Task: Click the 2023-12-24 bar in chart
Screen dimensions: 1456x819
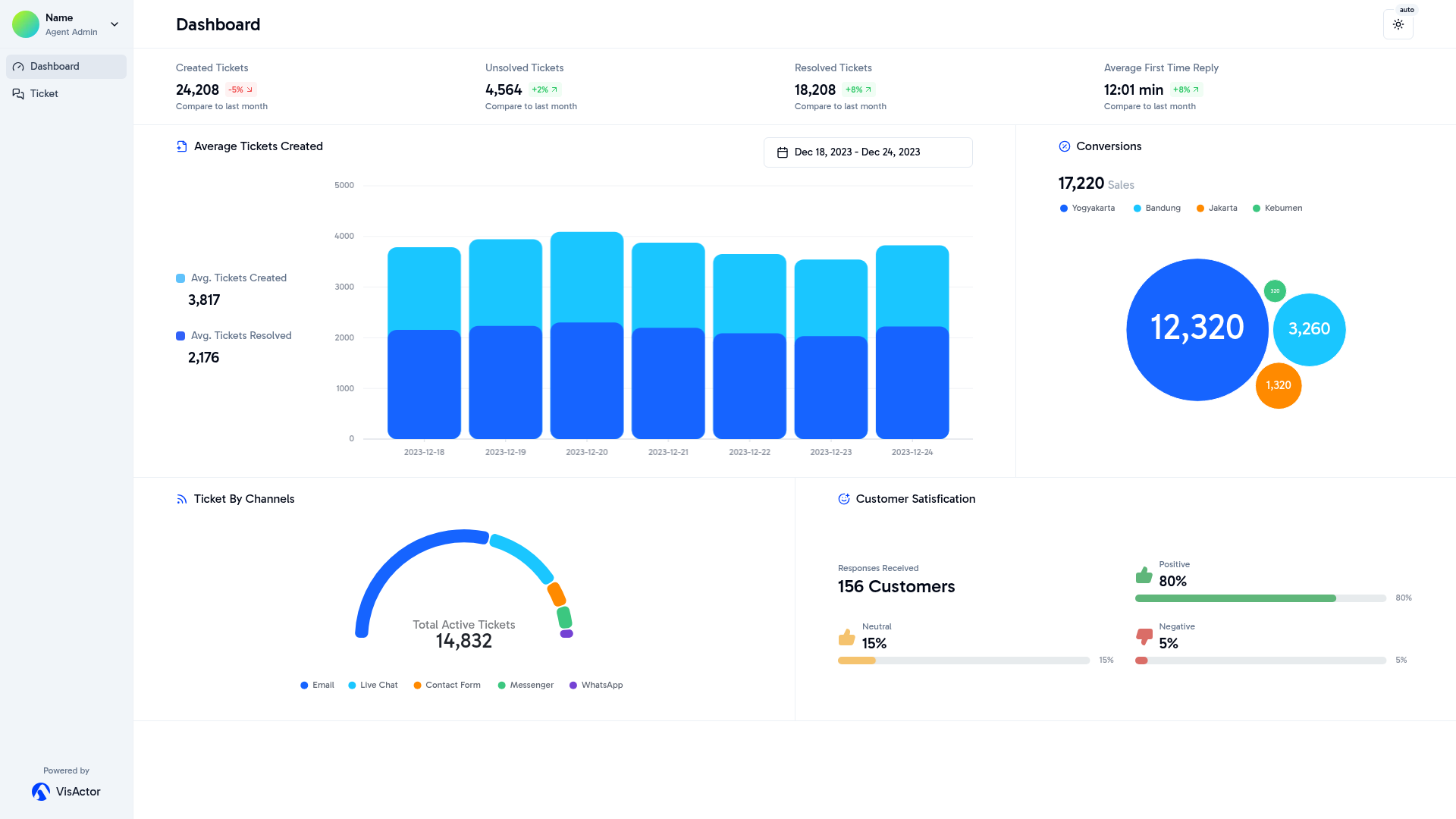Action: click(912, 342)
